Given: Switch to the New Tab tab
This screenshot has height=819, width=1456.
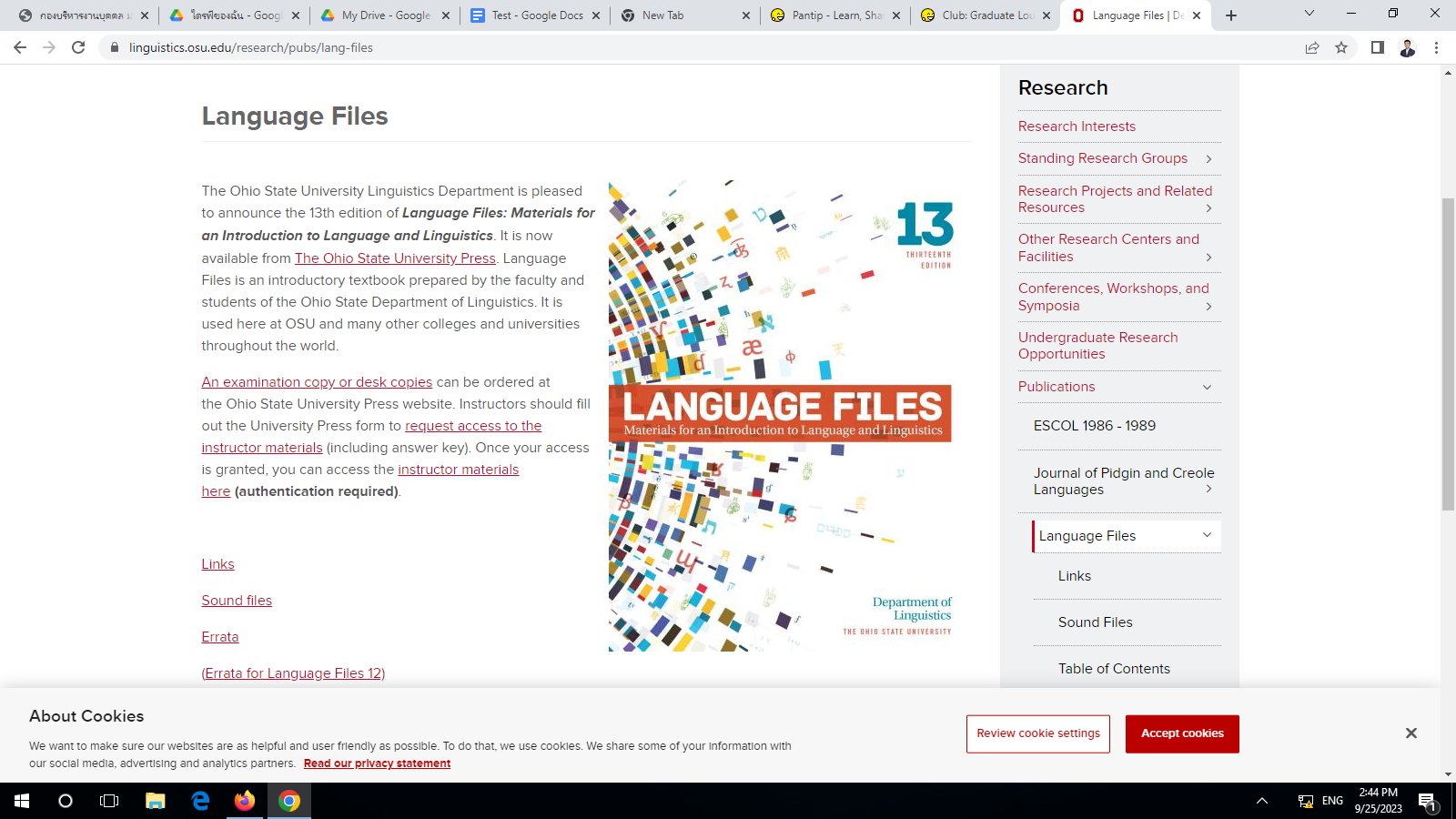Looking at the screenshot, I should 686,15.
